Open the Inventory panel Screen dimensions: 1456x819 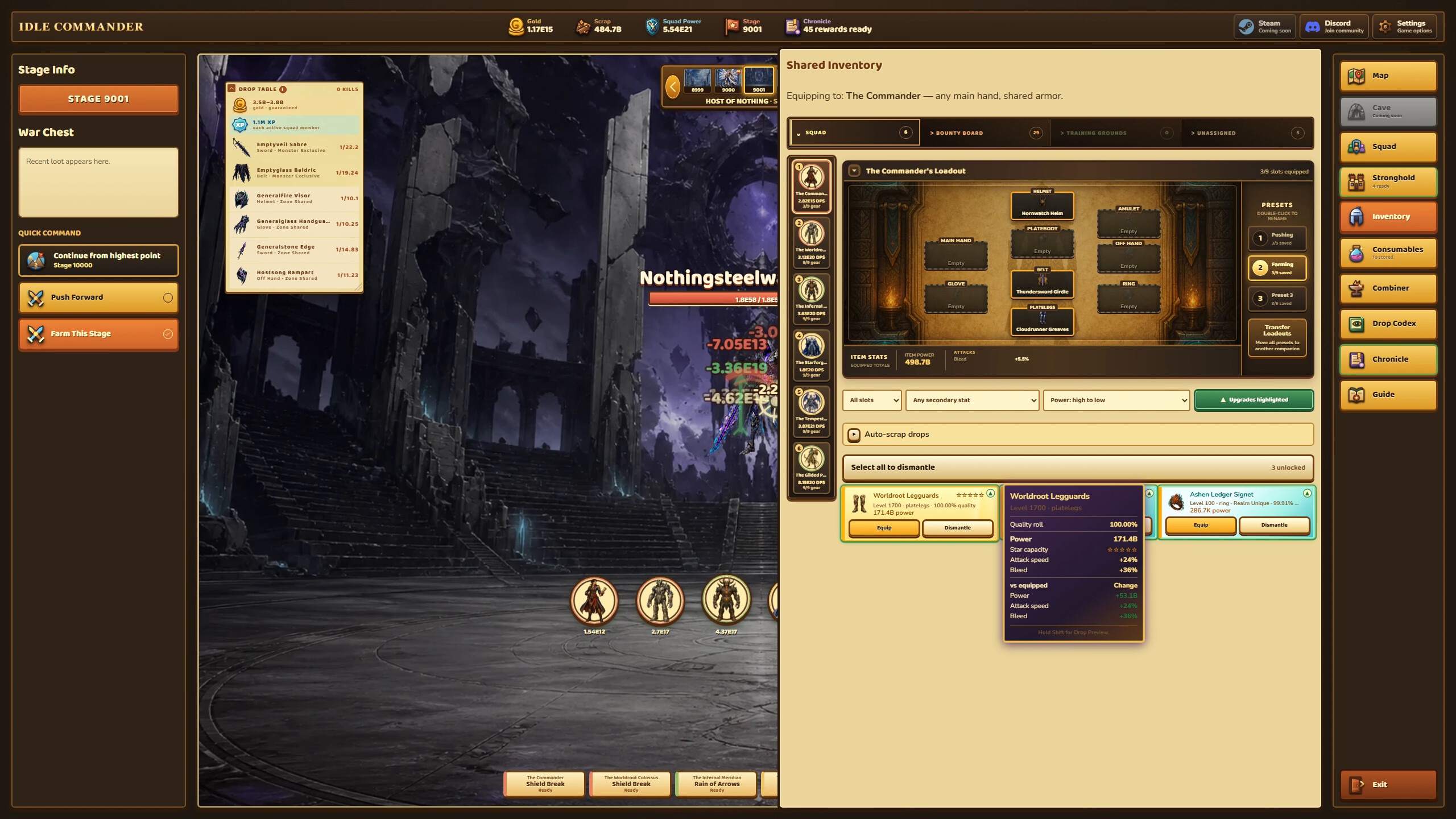click(x=1388, y=217)
